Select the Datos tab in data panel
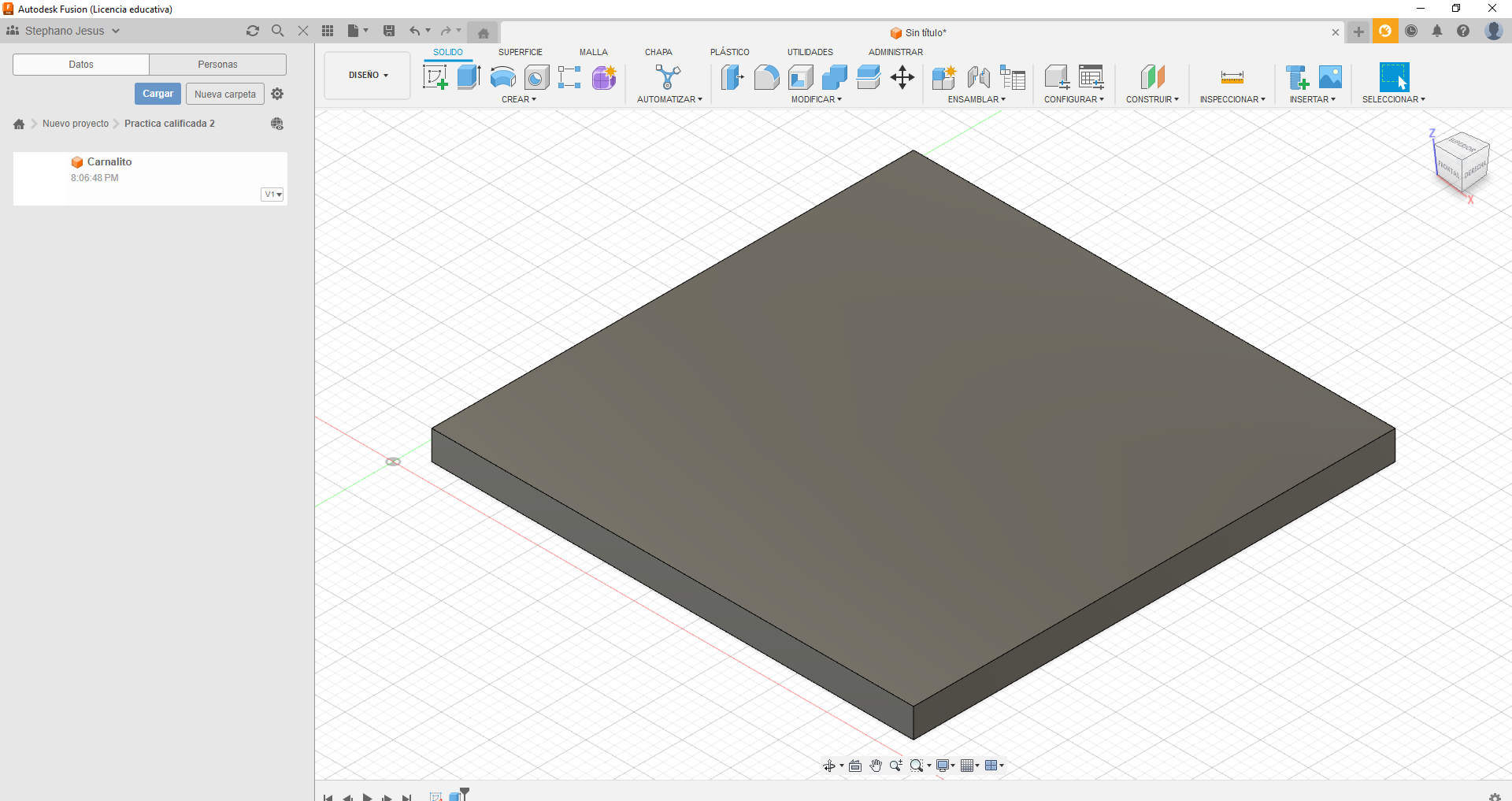The image size is (1512, 801). 81,65
